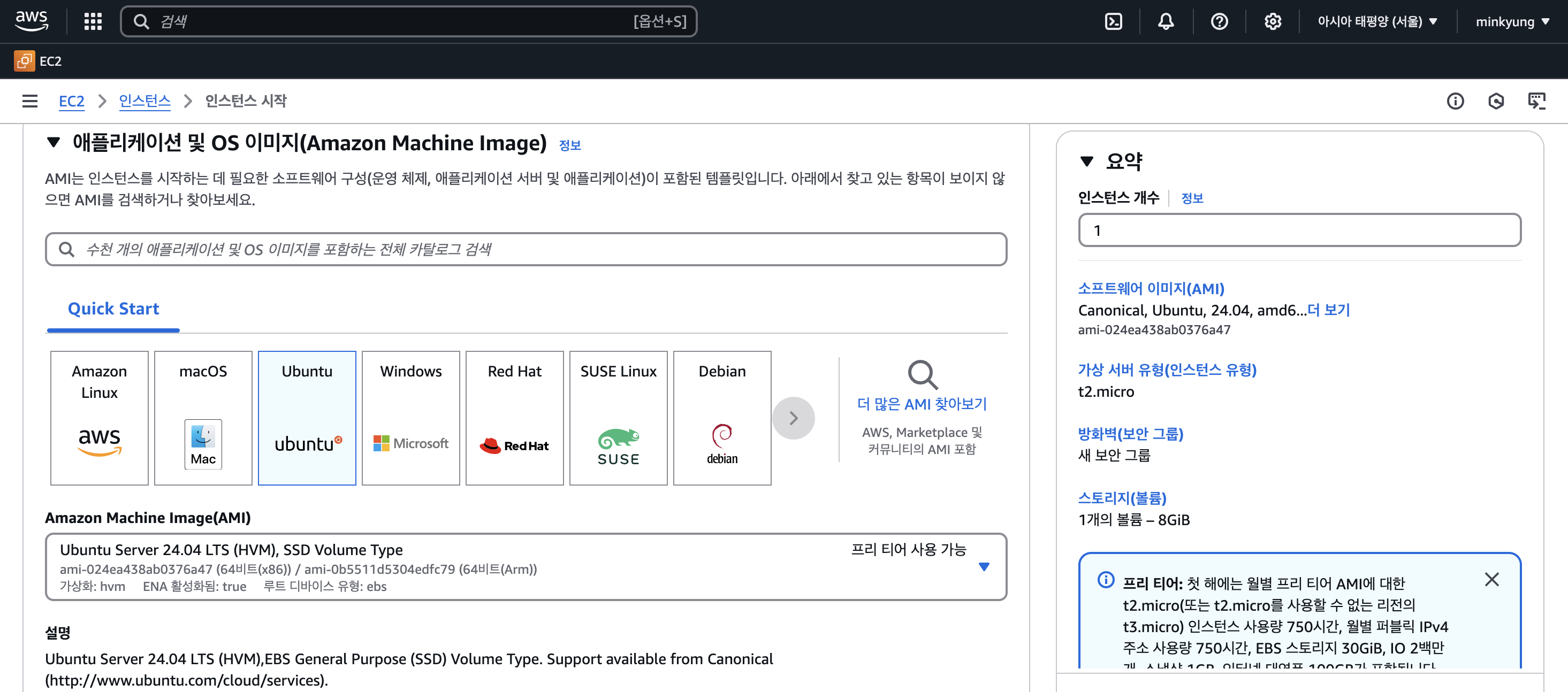Open the notifications bell
1568x692 pixels.
tap(1166, 21)
